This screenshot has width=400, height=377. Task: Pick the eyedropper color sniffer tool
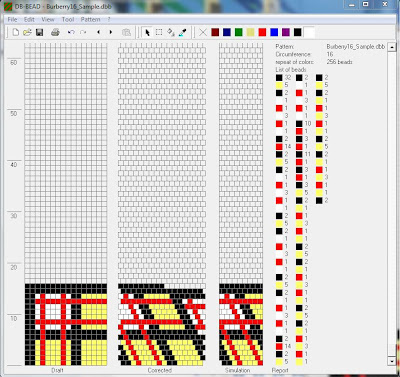click(x=183, y=32)
